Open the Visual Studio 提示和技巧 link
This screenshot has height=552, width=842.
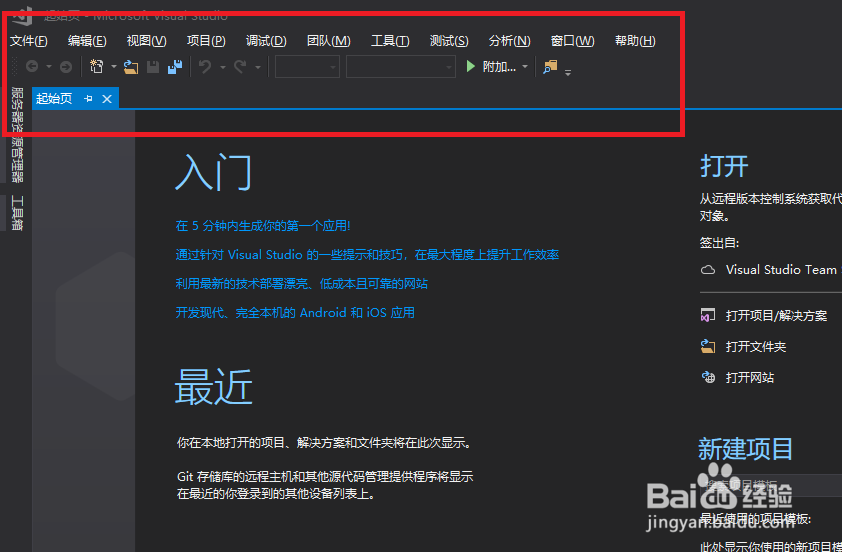point(367,255)
